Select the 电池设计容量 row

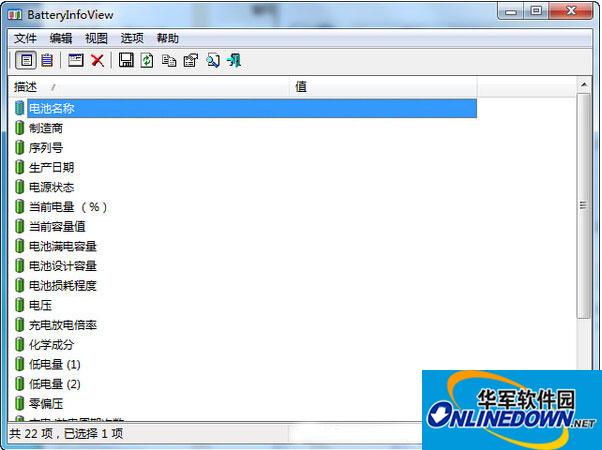[x=246, y=266]
